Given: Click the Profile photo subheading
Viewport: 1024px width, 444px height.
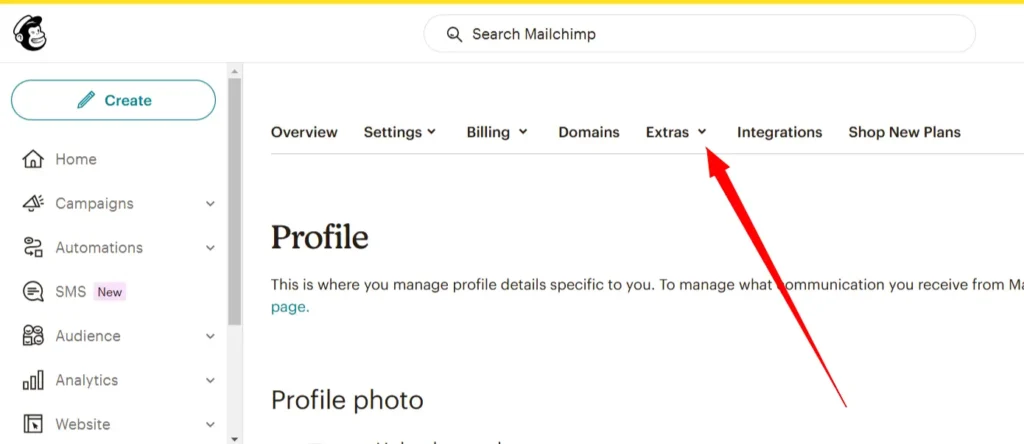Looking at the screenshot, I should pyautogui.click(x=347, y=400).
